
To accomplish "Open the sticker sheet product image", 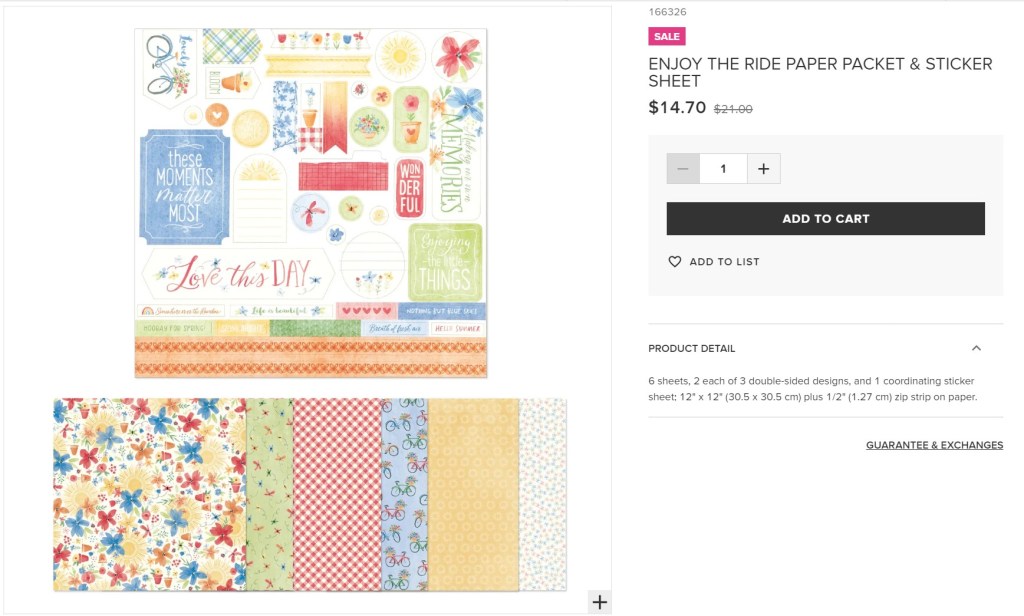I will (310, 203).
